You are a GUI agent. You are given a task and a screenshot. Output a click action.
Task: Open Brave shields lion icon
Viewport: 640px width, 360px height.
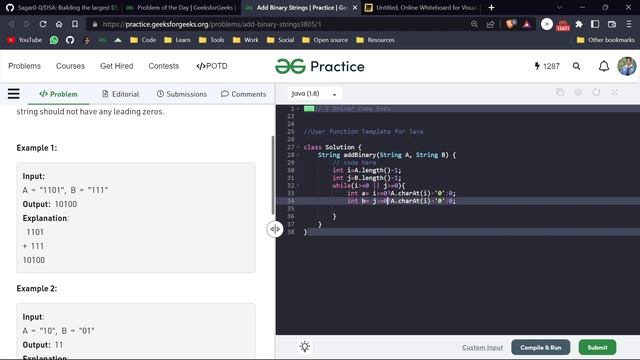510,24
